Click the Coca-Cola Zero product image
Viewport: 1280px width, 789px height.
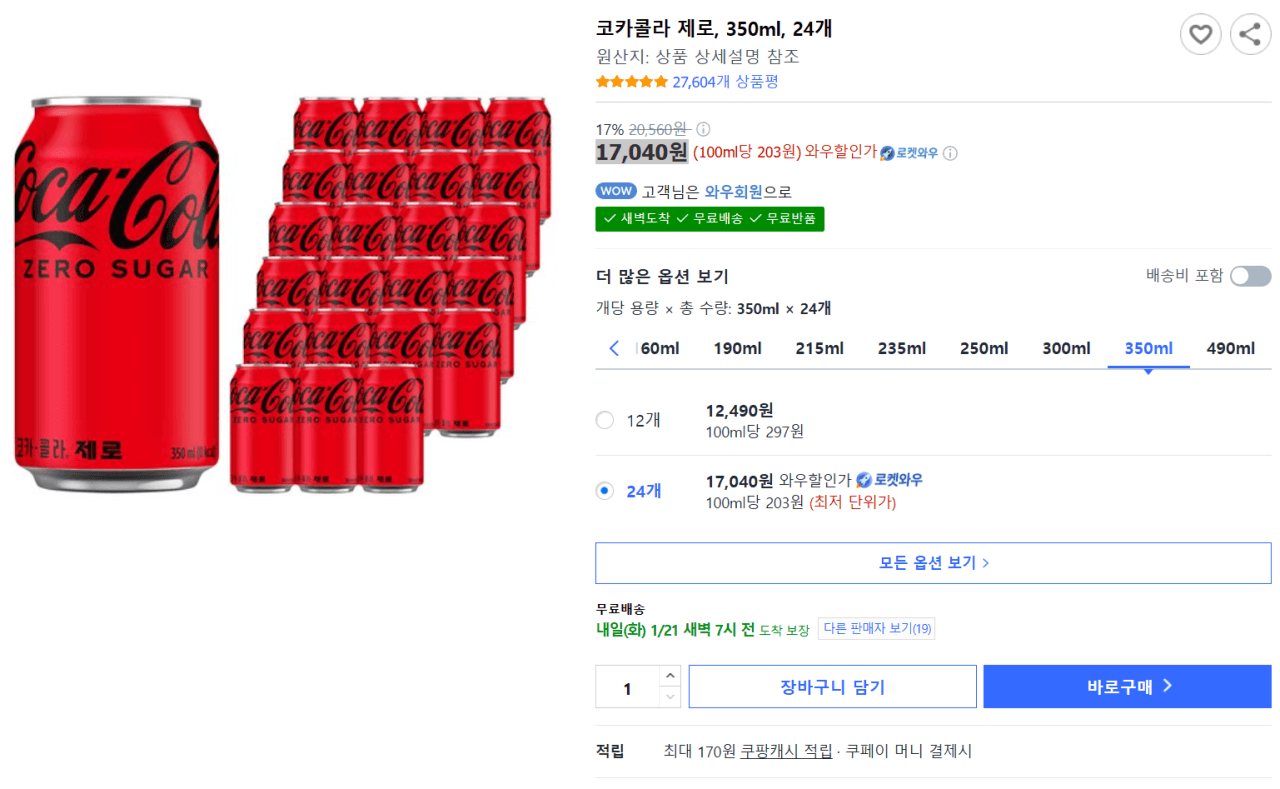[282, 294]
